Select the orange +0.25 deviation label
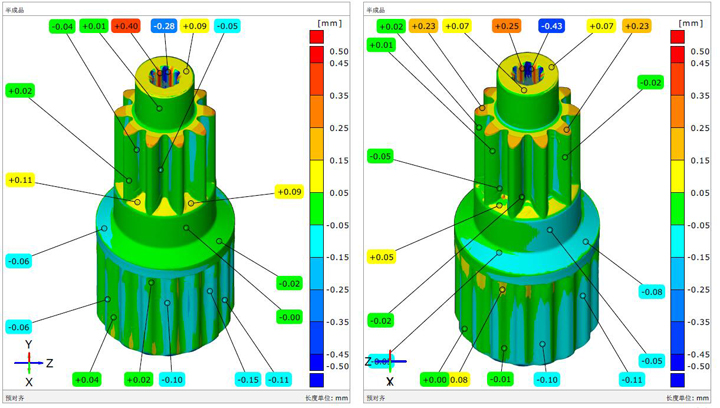720x408 pixels. (507, 26)
